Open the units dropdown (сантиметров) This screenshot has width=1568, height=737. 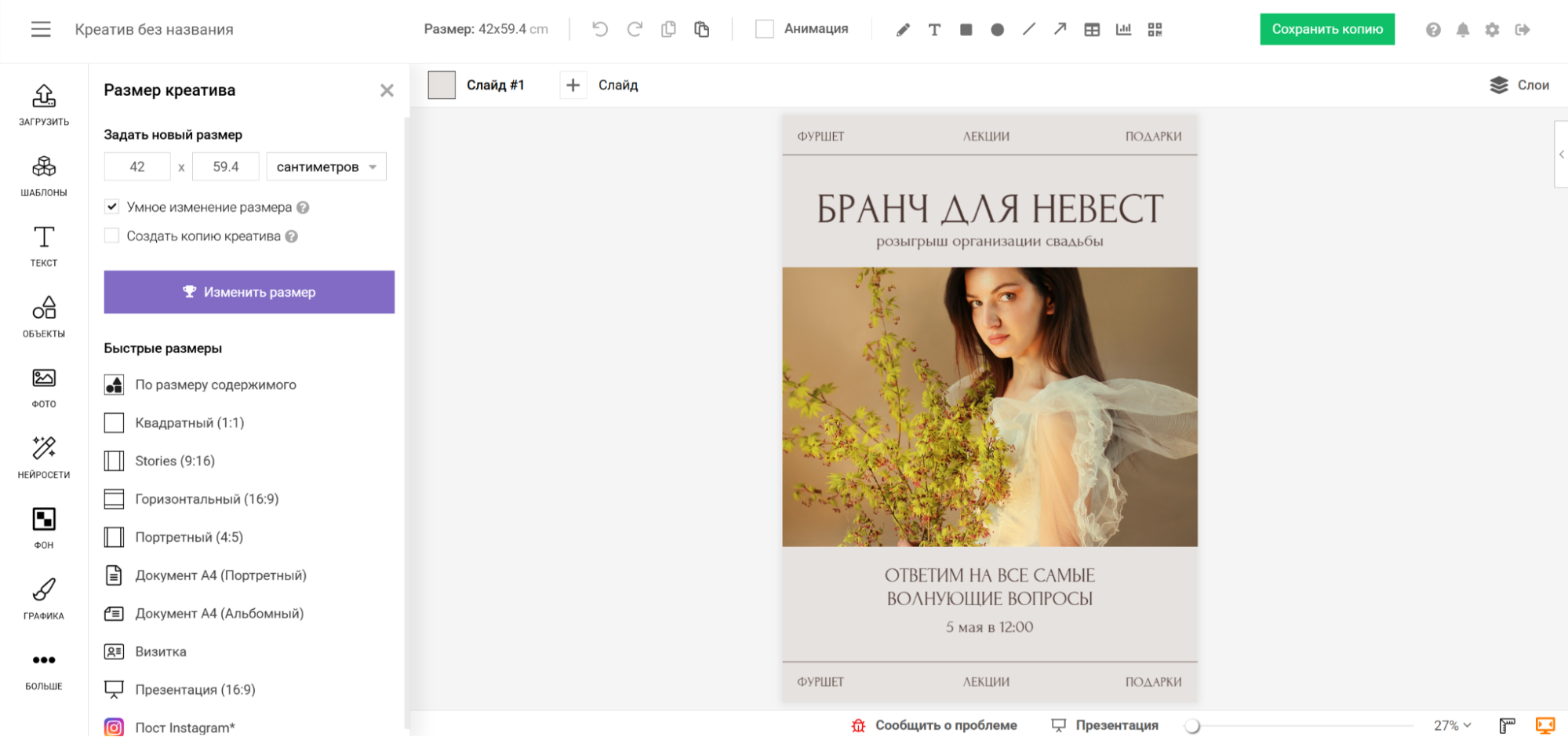pyautogui.click(x=326, y=166)
